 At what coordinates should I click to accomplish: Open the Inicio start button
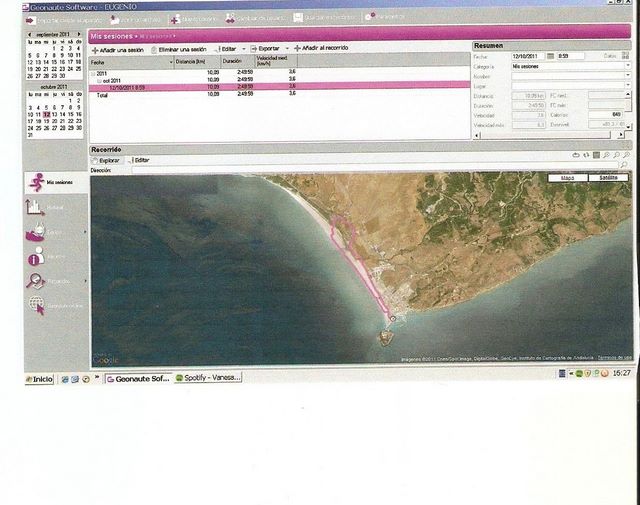click(38, 379)
